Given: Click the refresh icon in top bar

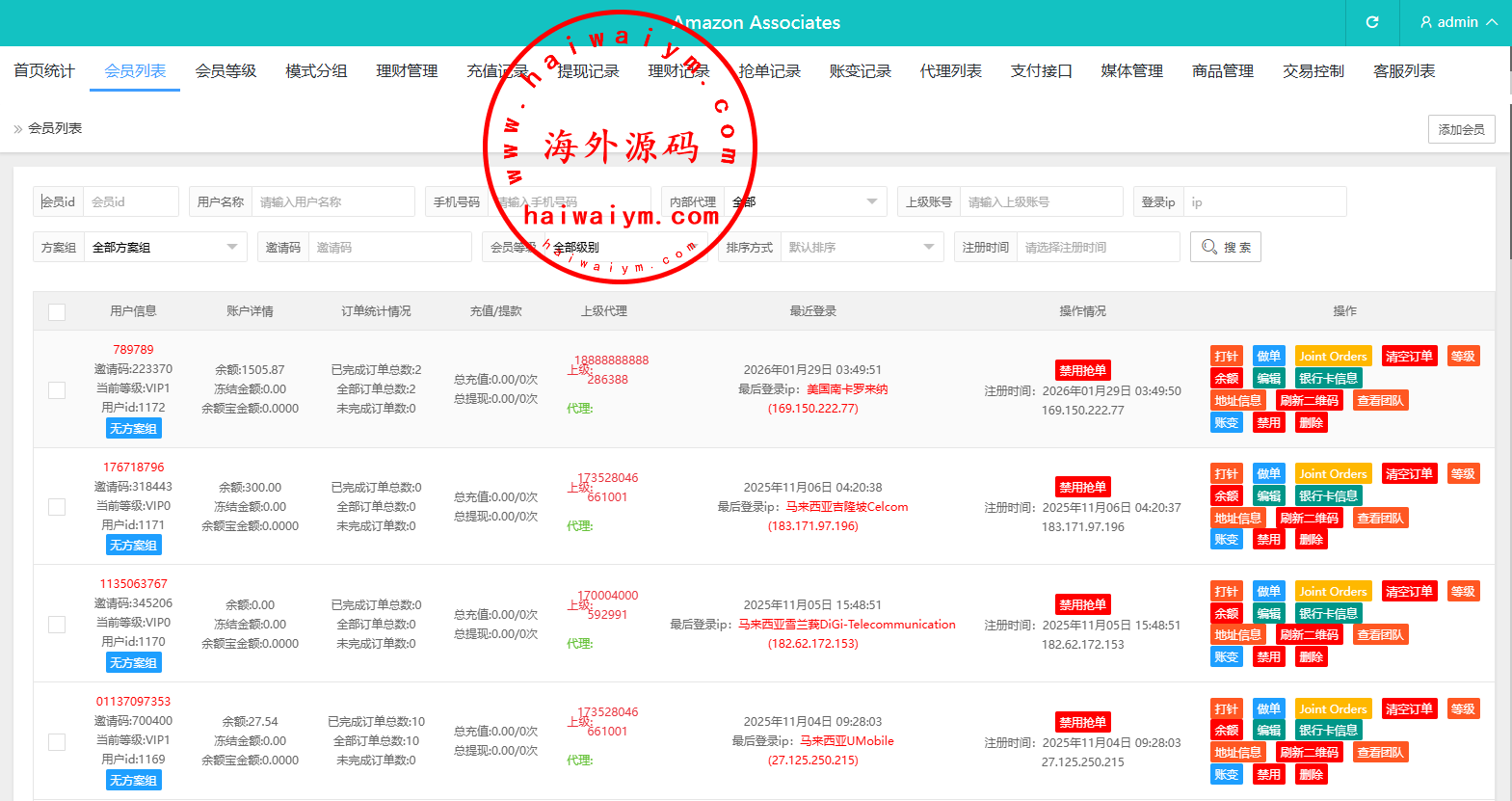Looking at the screenshot, I should [x=1372, y=22].
